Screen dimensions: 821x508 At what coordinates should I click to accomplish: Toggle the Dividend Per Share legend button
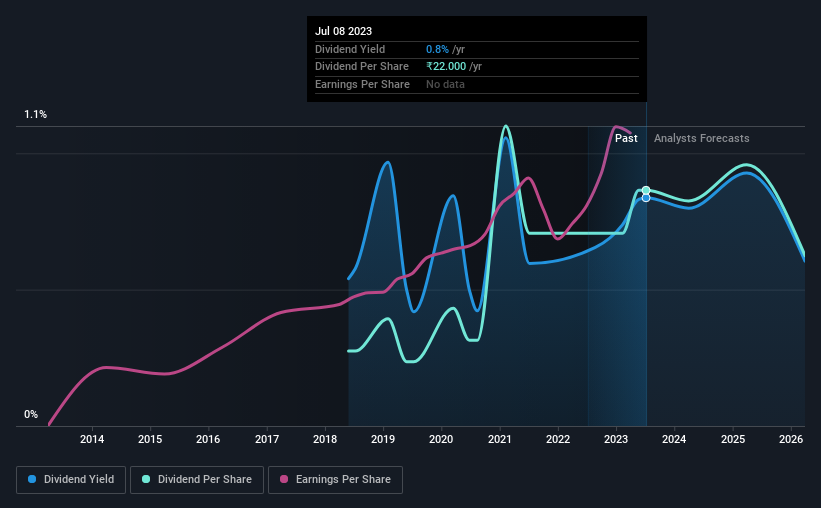197,479
